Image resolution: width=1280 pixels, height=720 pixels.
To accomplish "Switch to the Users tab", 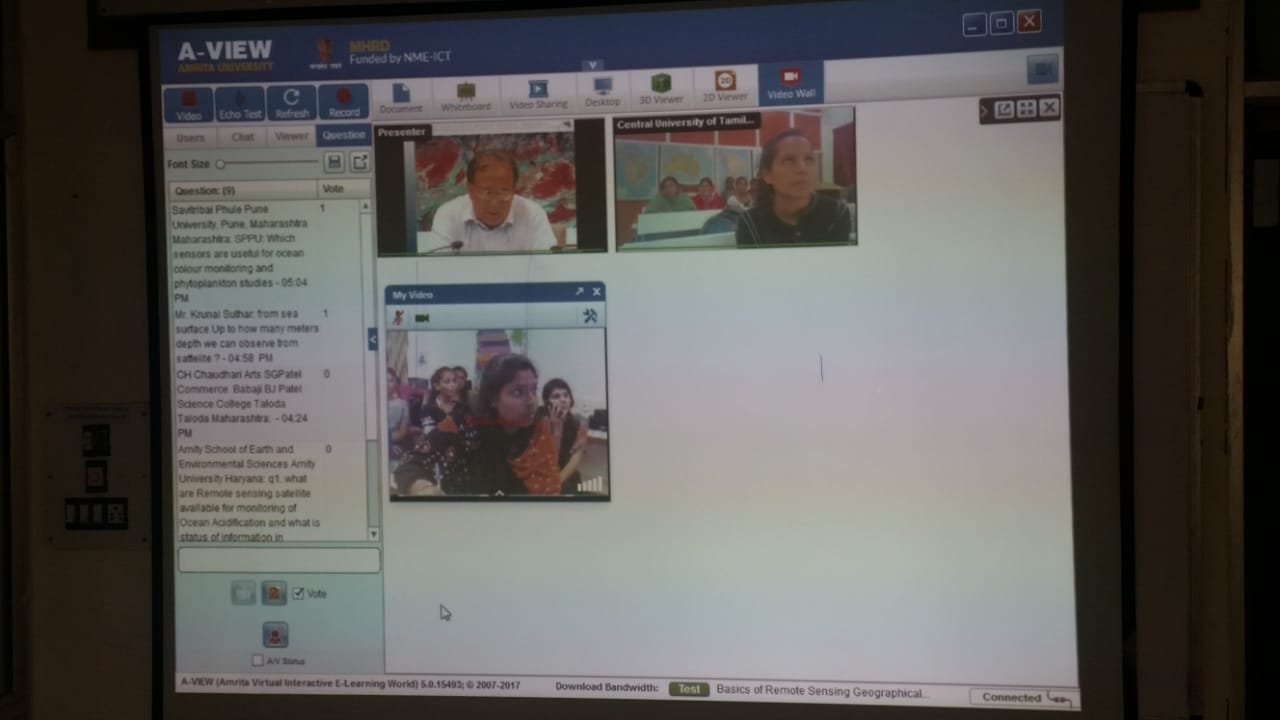I will [x=190, y=138].
